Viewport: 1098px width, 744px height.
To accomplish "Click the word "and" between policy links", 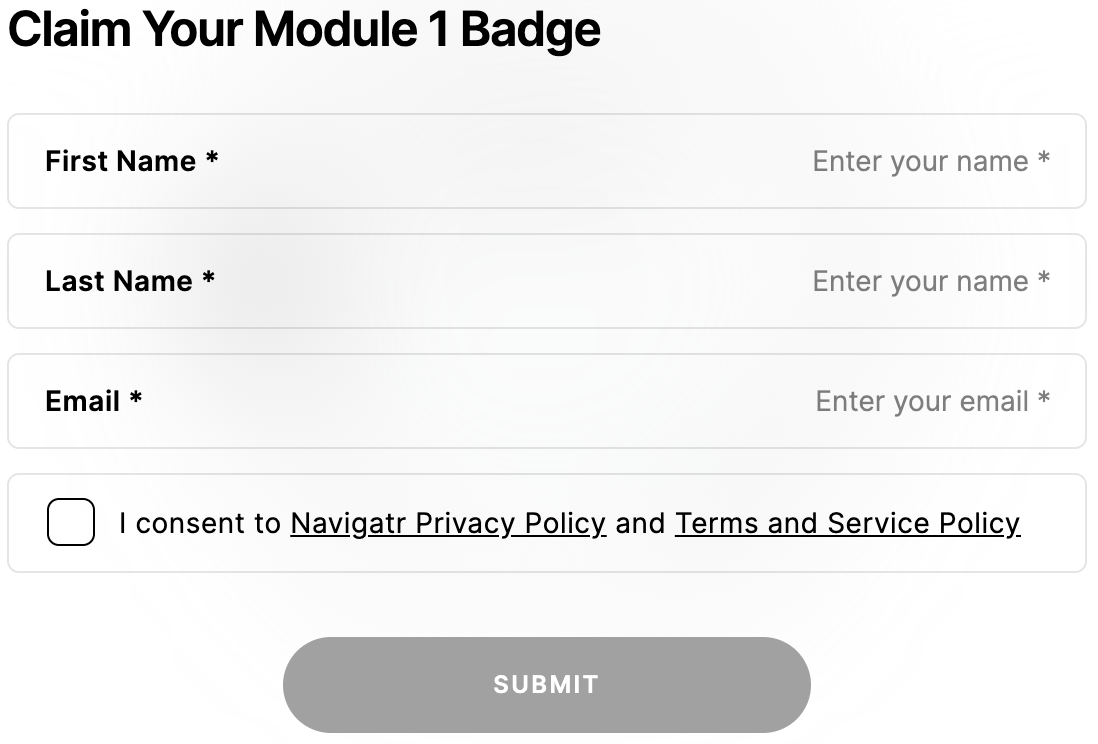I will coord(640,523).
